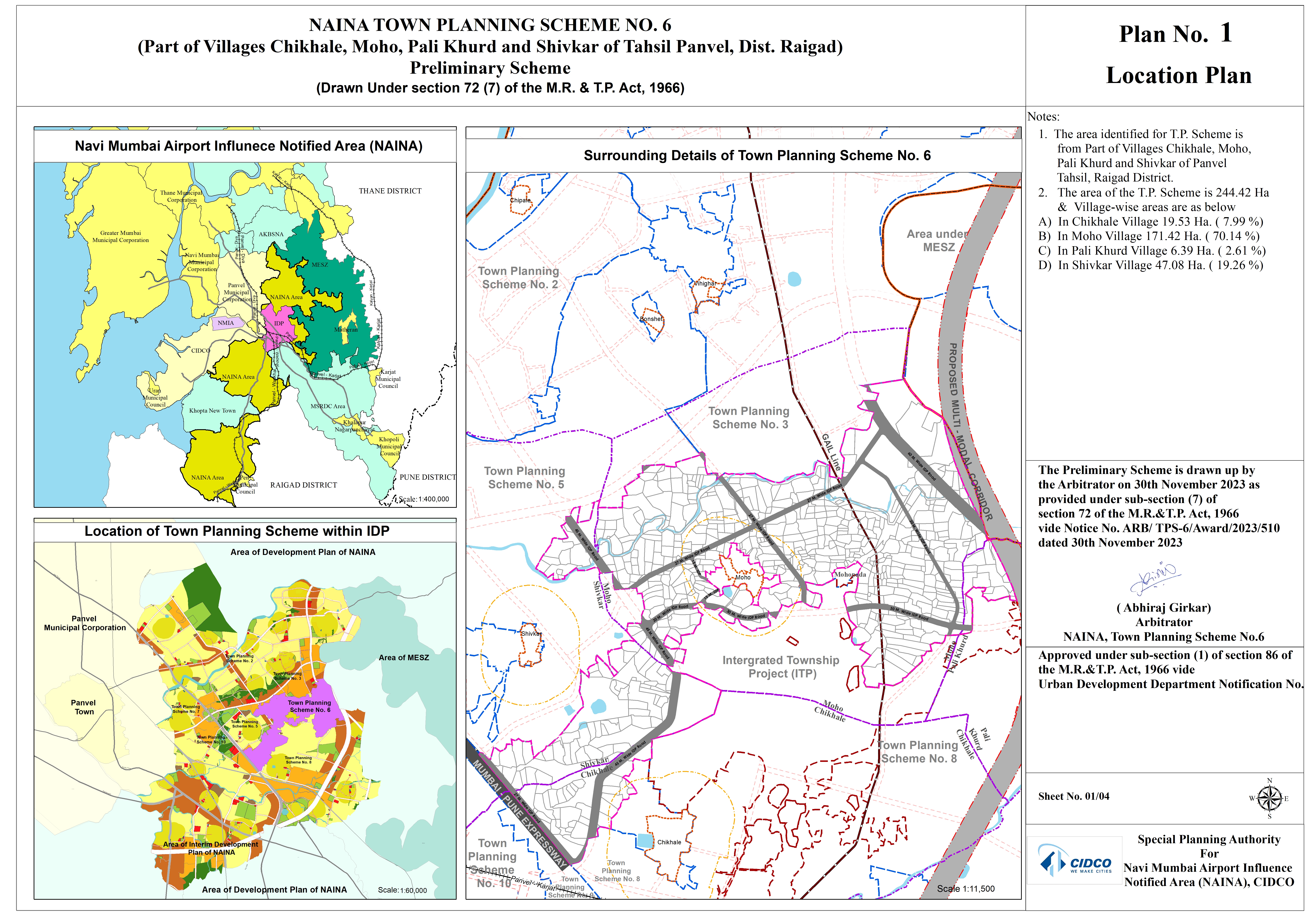Screen dimensions: 1306x924
Task: Click the 'Scale:1:400,000' text
Action: tap(424, 500)
